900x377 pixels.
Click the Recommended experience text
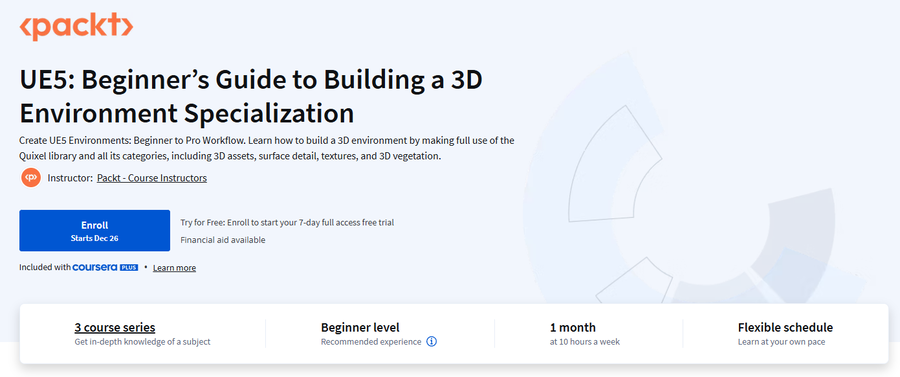pyautogui.click(x=371, y=342)
